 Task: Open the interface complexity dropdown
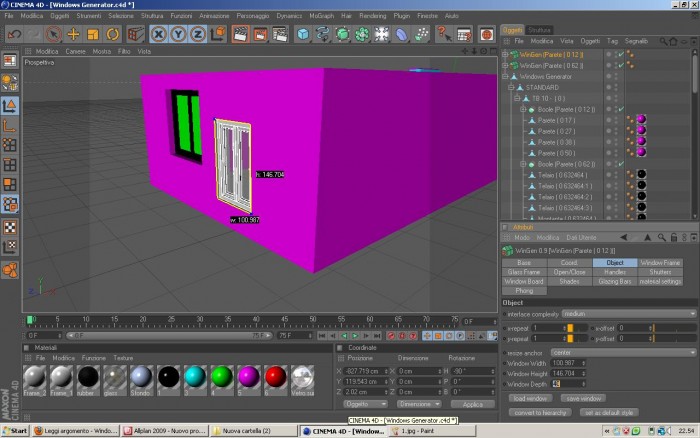(x=629, y=314)
